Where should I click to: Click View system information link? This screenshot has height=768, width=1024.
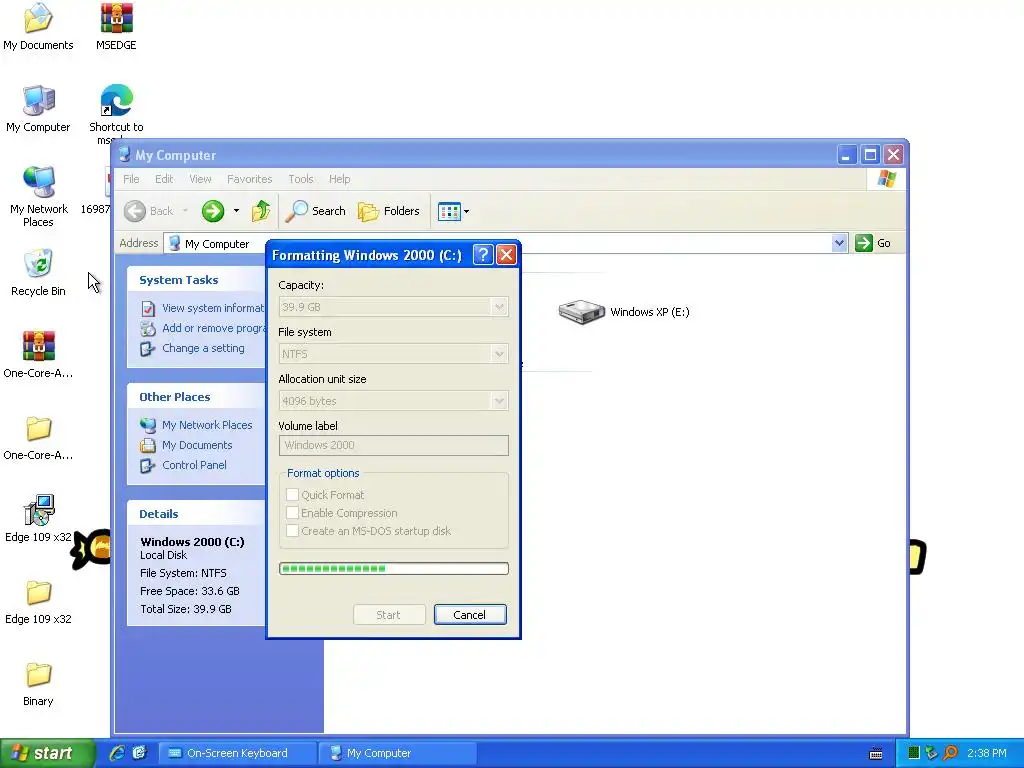click(x=213, y=308)
